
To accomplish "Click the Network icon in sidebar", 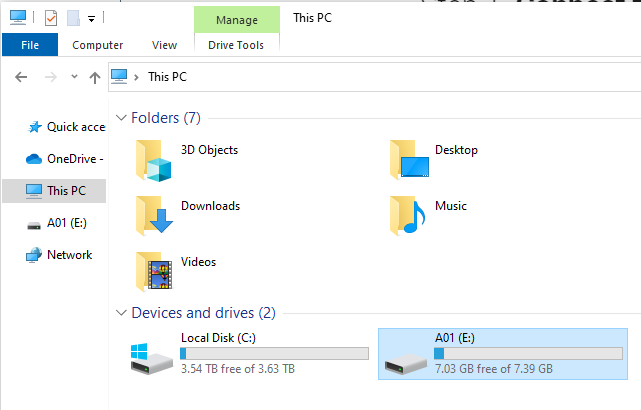I will tap(34, 255).
